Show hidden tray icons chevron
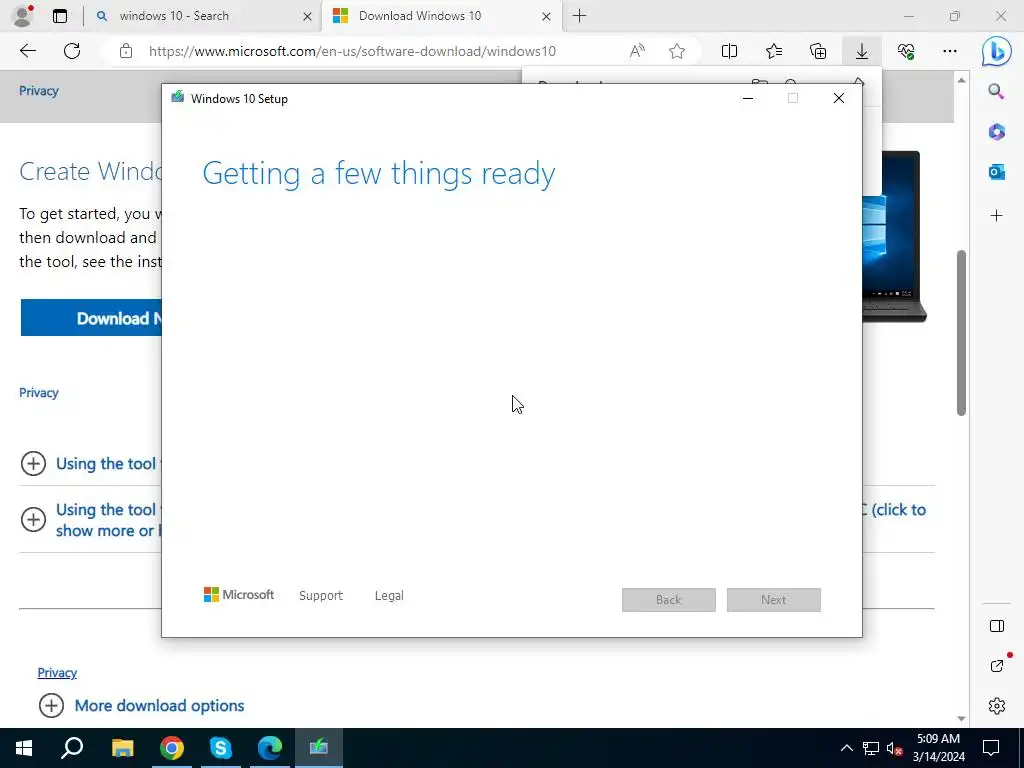 (x=846, y=748)
